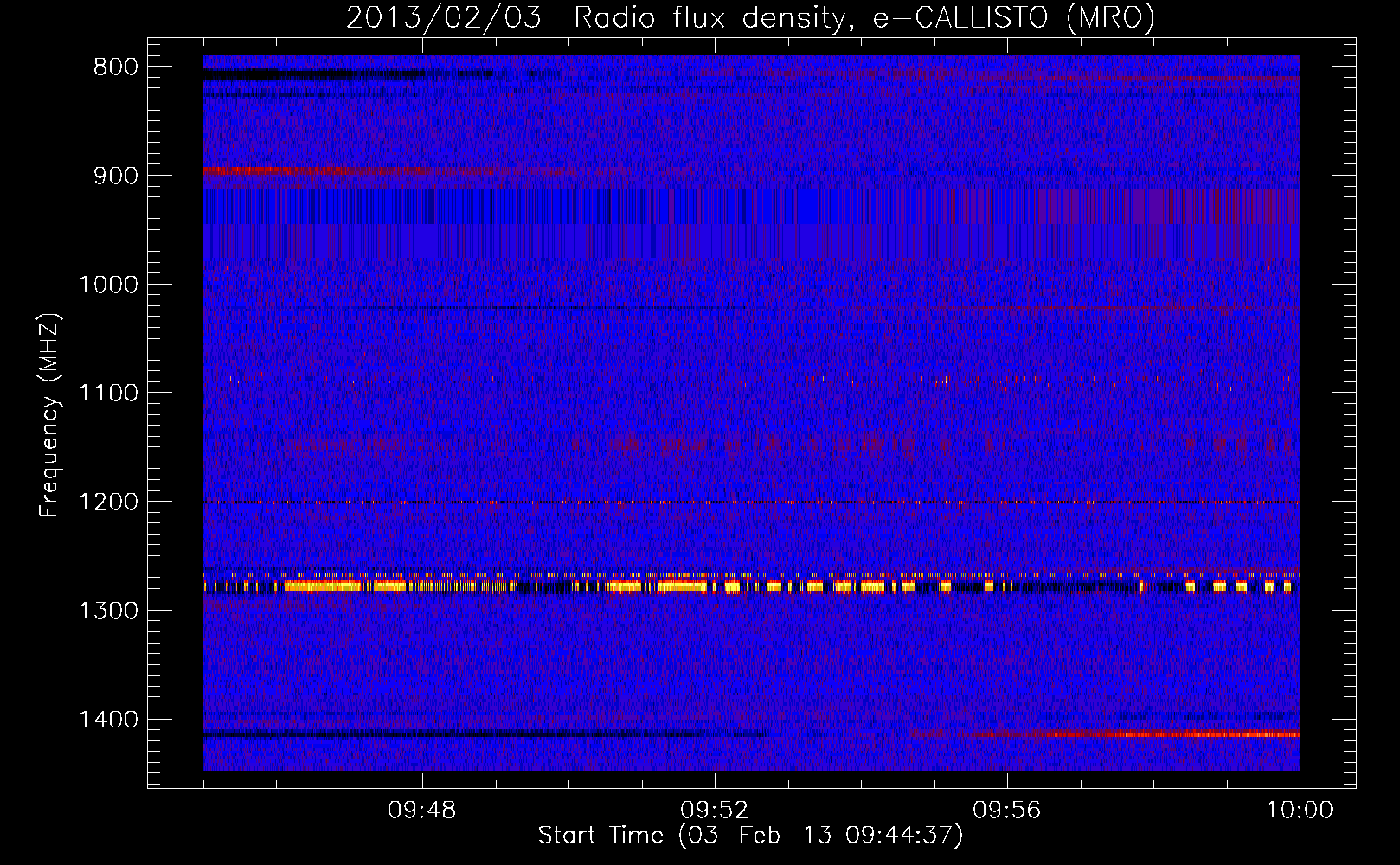
Task: Click the 'Start Time (03-Feb-13 09:44:37)' axis title
Action: tap(750, 836)
